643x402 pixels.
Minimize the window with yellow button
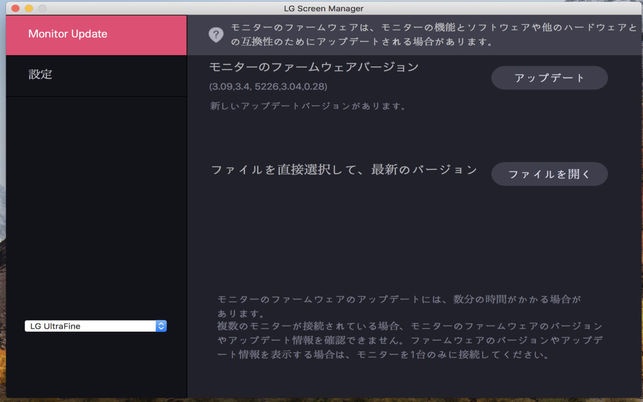[x=29, y=8]
